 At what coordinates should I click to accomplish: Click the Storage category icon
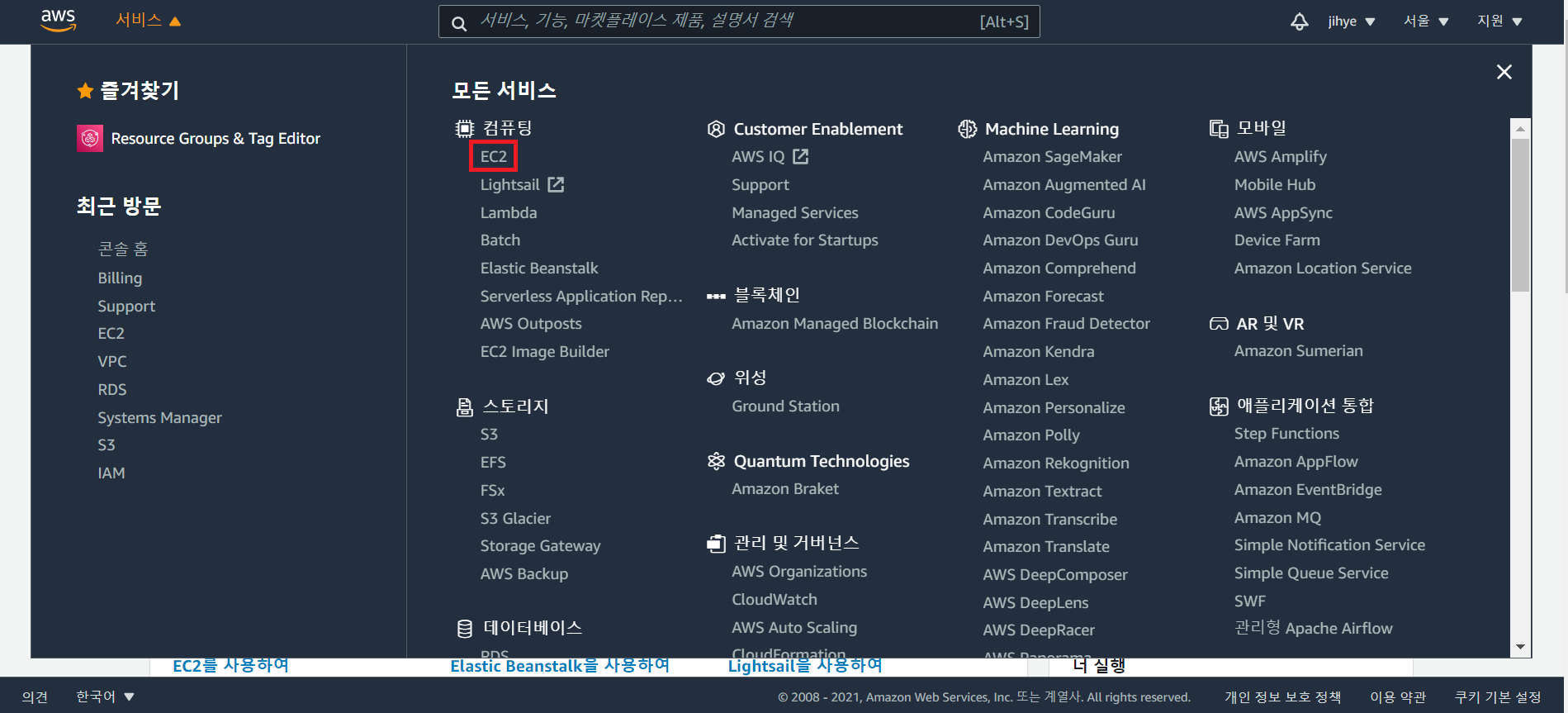tap(465, 406)
